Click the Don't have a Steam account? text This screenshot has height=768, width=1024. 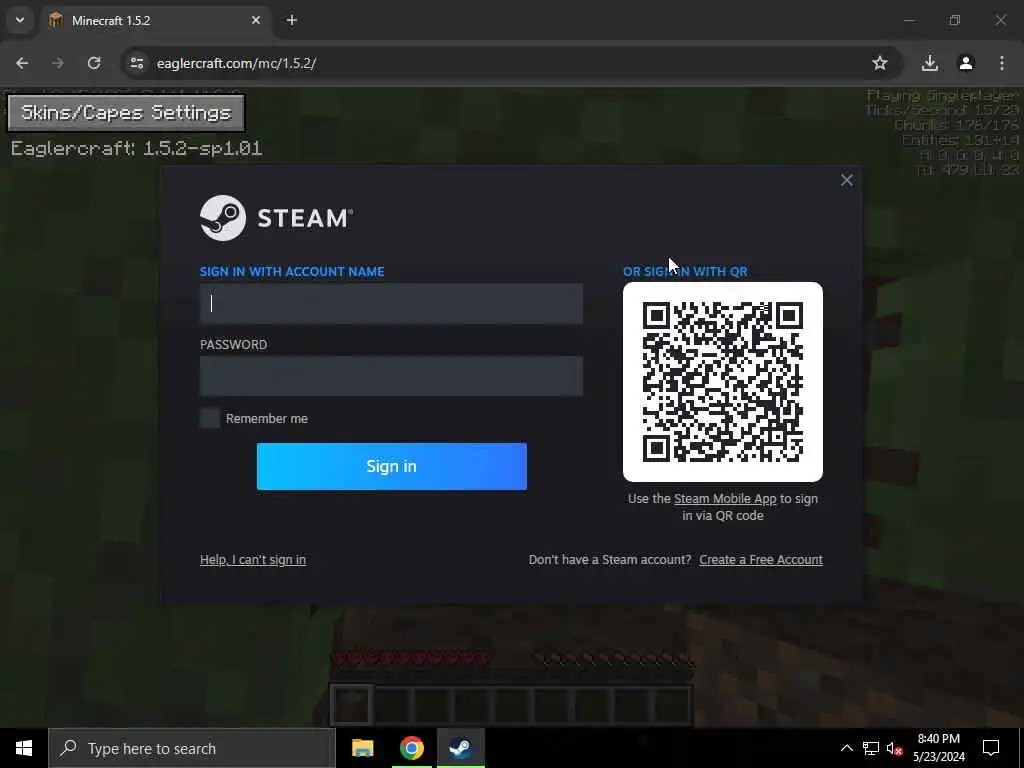tap(609, 560)
